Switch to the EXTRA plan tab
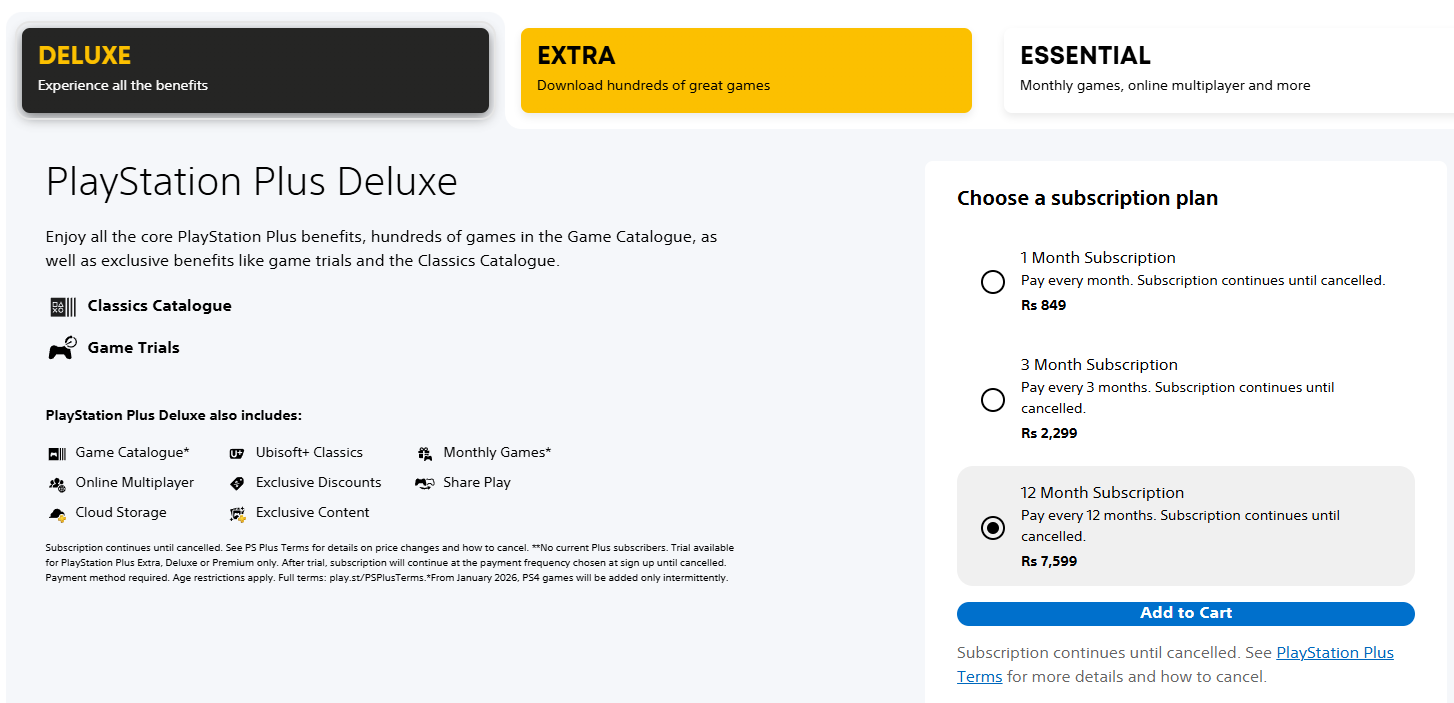Screen dimensions: 1454x703 click(746, 70)
